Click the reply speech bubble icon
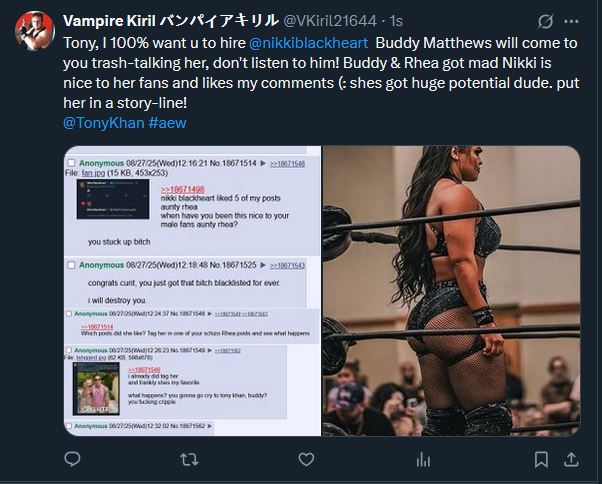 tap(72, 459)
